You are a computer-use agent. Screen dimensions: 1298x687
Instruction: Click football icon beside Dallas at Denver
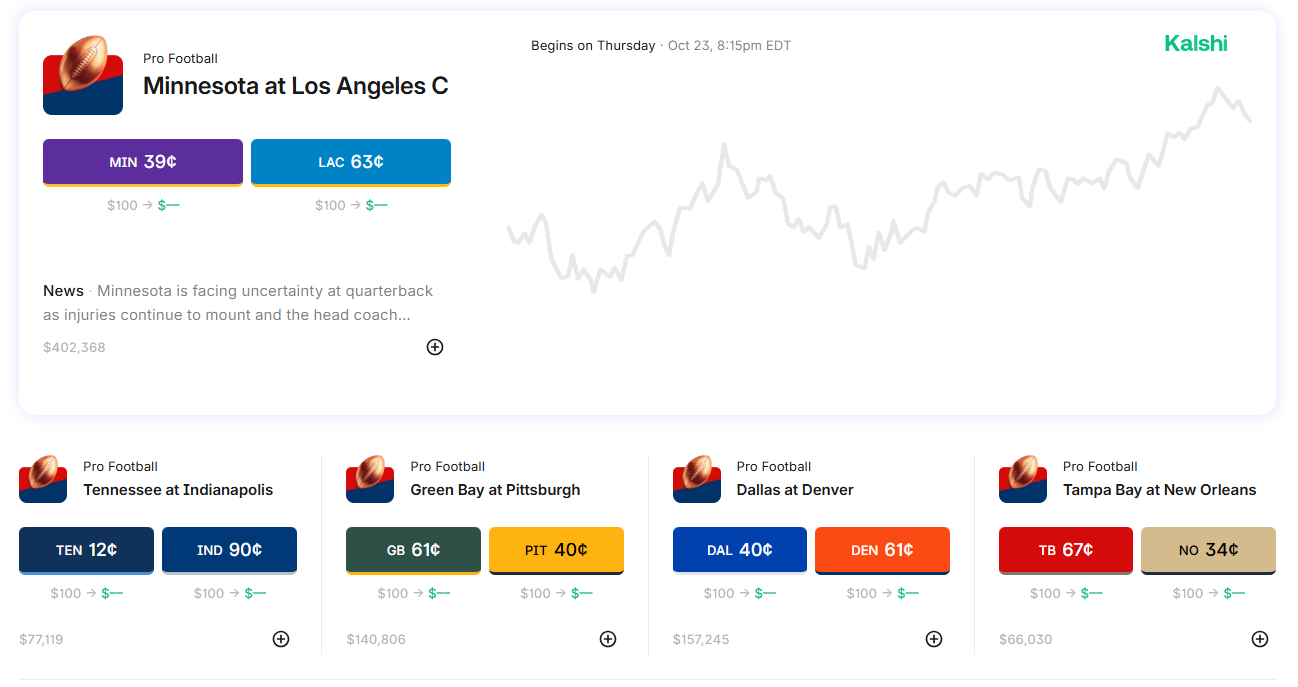[696, 479]
